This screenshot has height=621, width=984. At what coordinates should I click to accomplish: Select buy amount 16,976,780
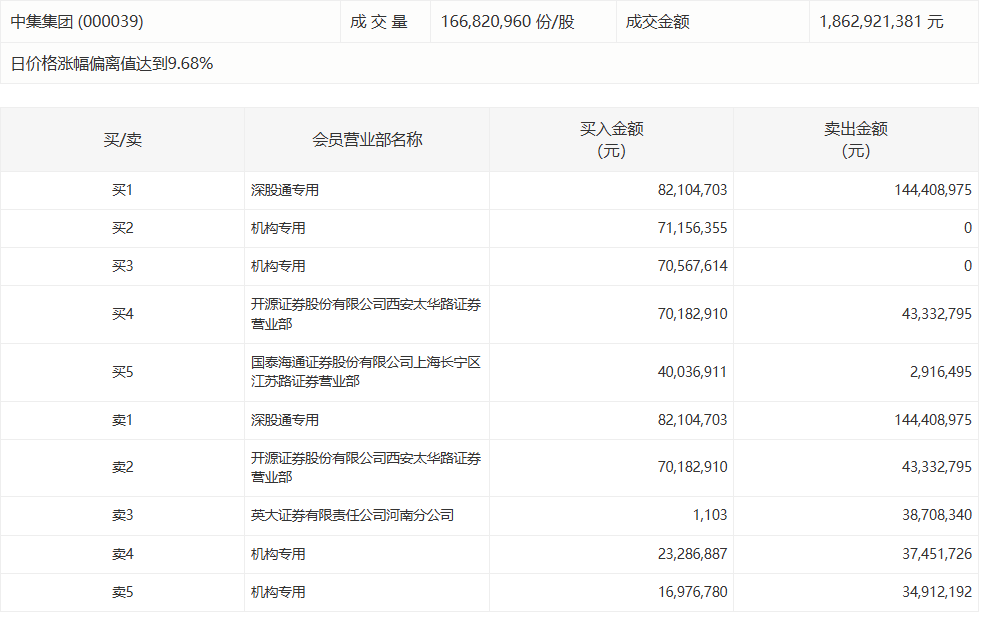click(692, 592)
